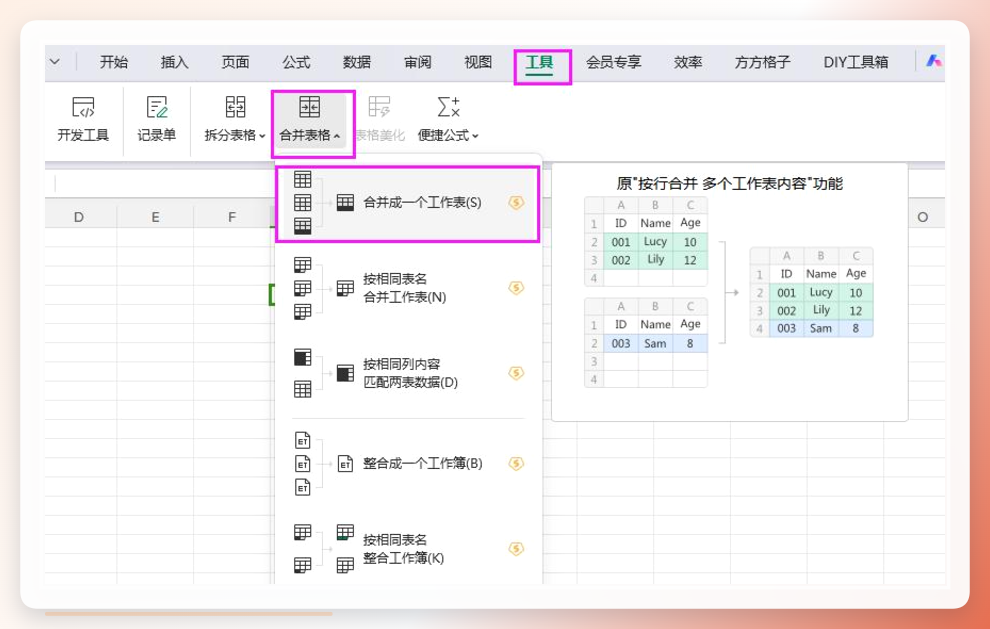Choose 按相同表名合并工作表(N) menu item
This screenshot has width=990, height=629.
[x=408, y=288]
